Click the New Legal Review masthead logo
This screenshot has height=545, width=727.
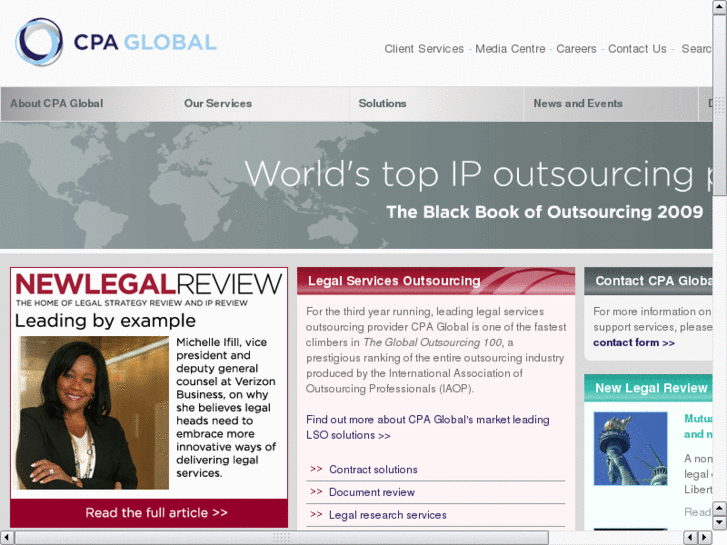pyautogui.click(x=149, y=284)
